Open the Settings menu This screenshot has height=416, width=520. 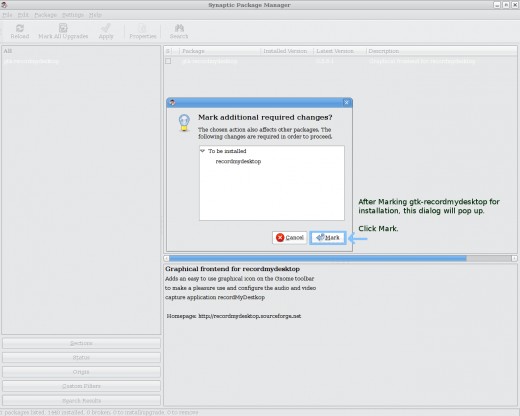pyautogui.click(x=73, y=15)
